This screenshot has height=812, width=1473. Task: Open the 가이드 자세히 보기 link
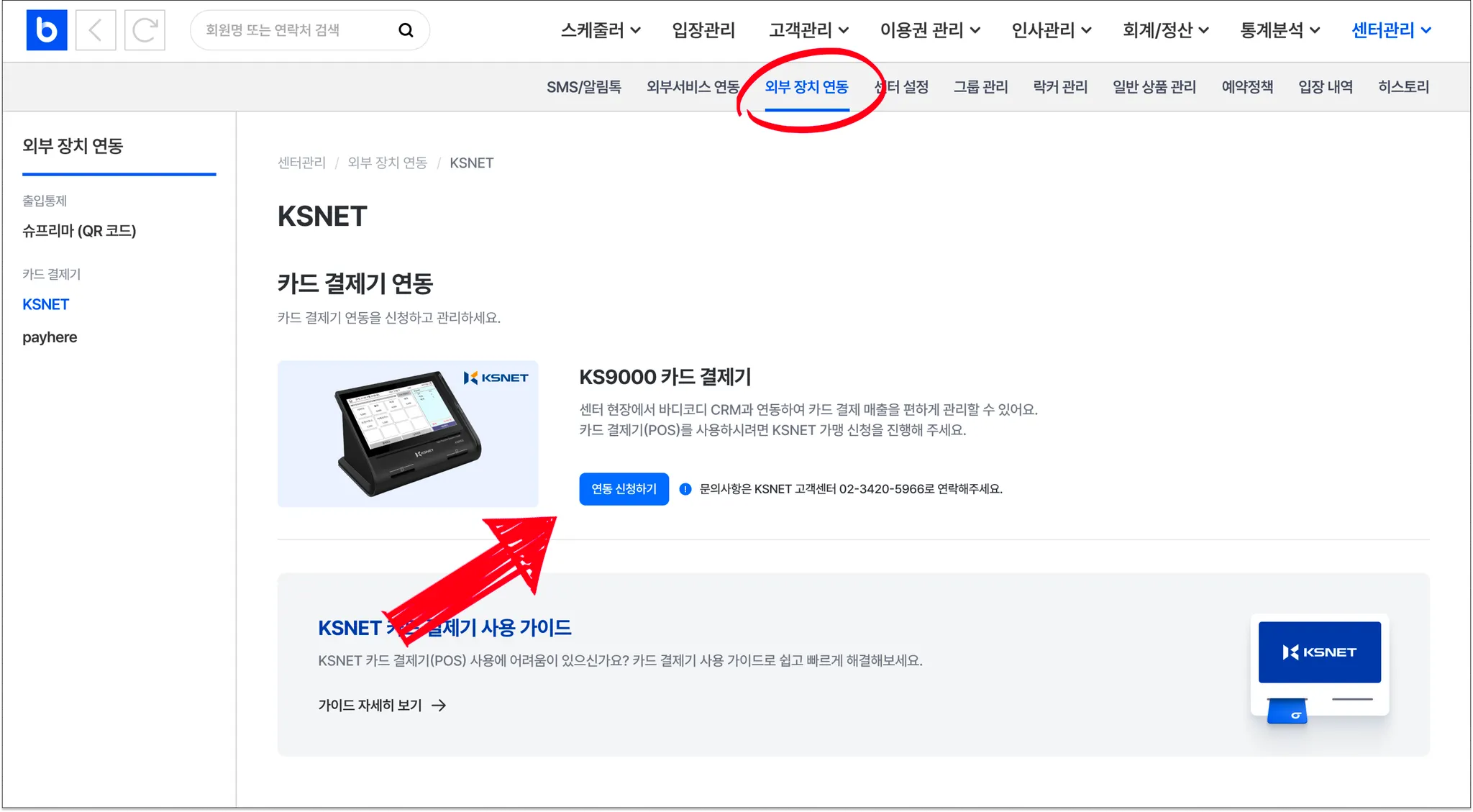click(370, 706)
